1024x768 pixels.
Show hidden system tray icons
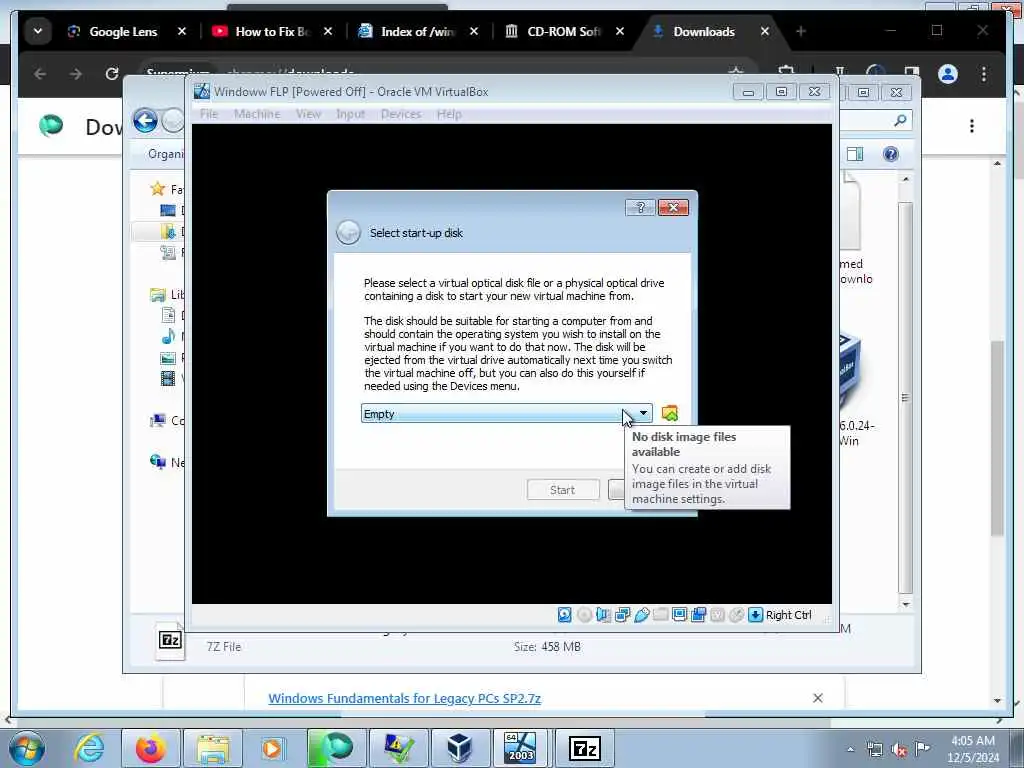point(850,749)
